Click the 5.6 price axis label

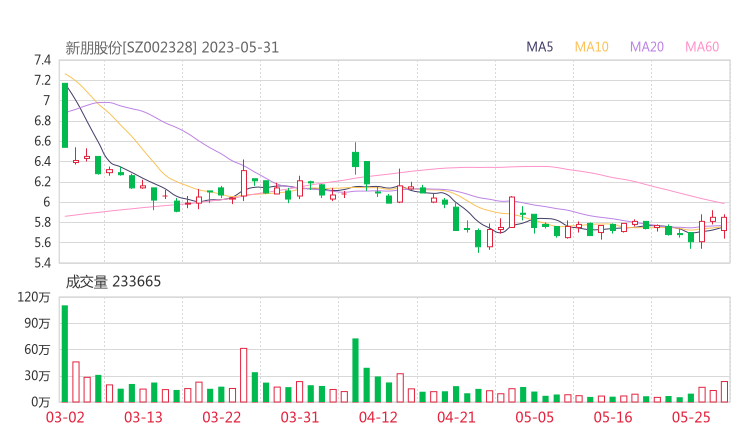click(x=42, y=243)
